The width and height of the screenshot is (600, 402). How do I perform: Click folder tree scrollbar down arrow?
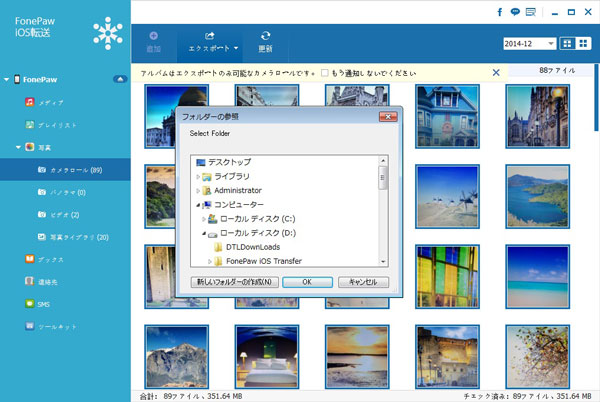click(383, 262)
